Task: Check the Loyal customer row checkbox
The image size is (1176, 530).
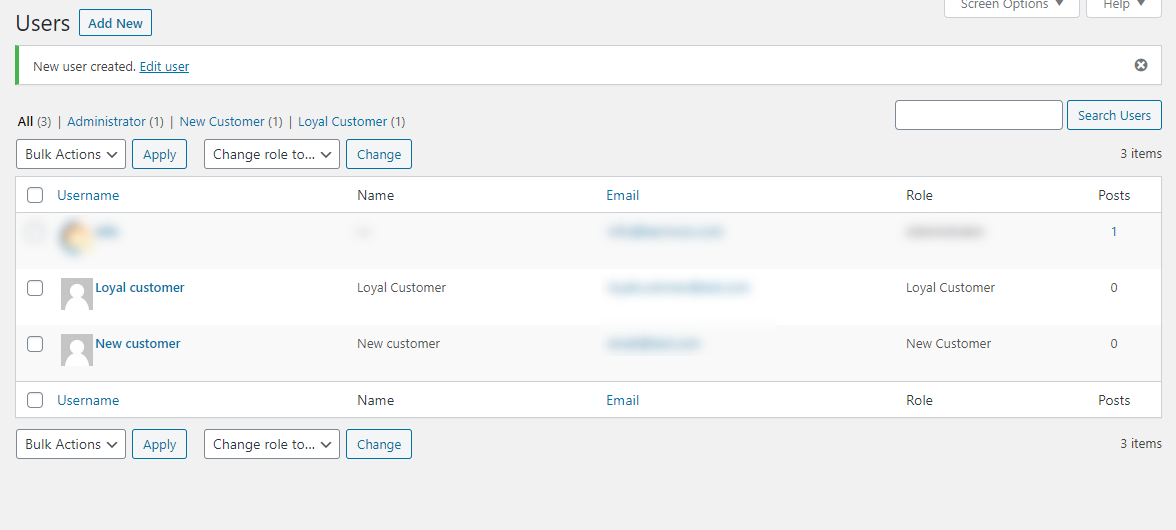Action: (x=35, y=288)
